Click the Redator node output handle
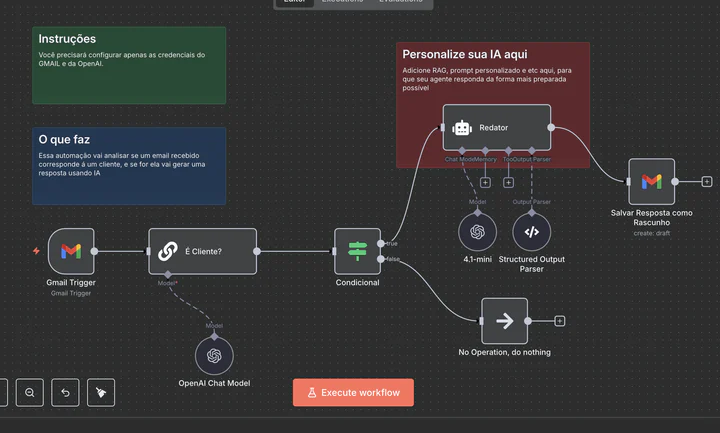The width and height of the screenshot is (720, 433). click(x=551, y=127)
